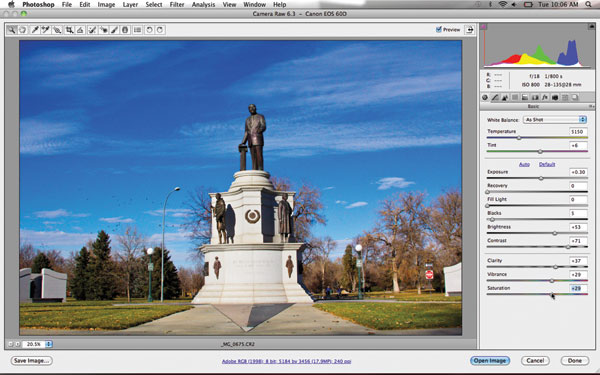
Task: Open the Analysis menu
Action: tap(203, 5)
